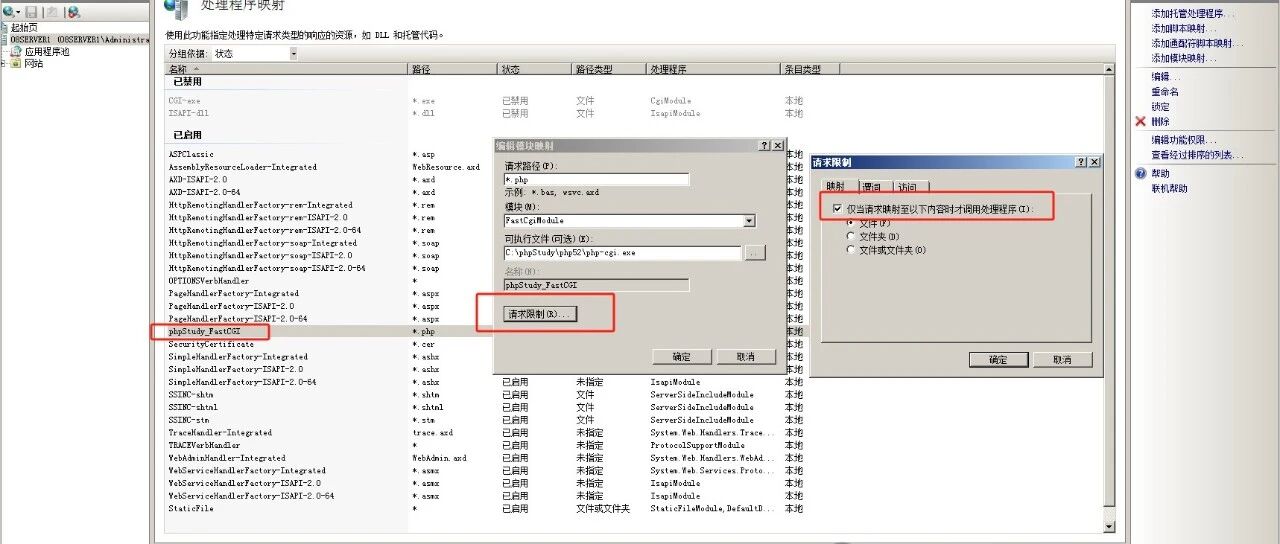This screenshot has height=544, width=1280.
Task: Click 确定 in 请求限制 dialog
Action: [x=998, y=359]
